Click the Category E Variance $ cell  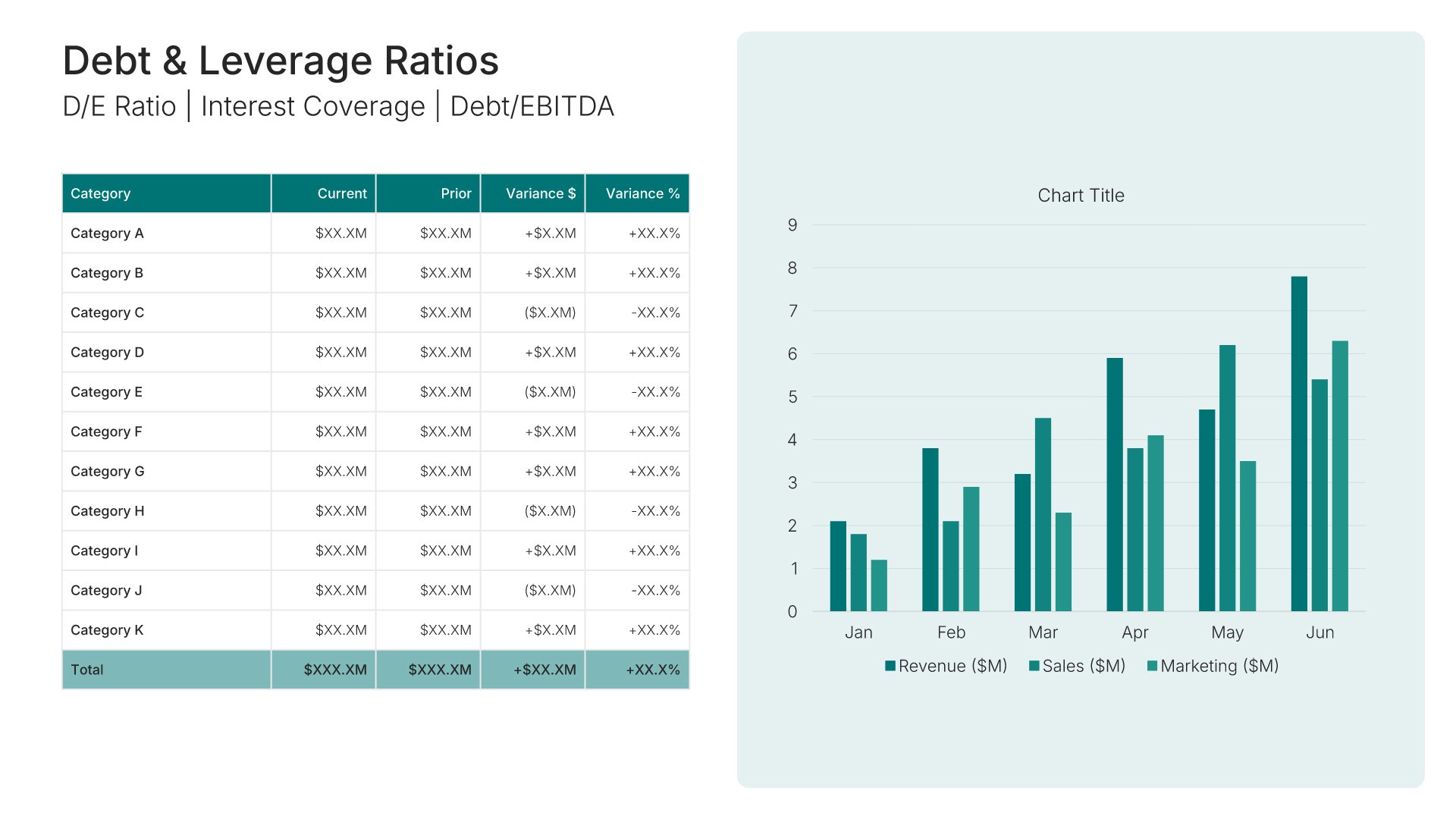(x=550, y=392)
